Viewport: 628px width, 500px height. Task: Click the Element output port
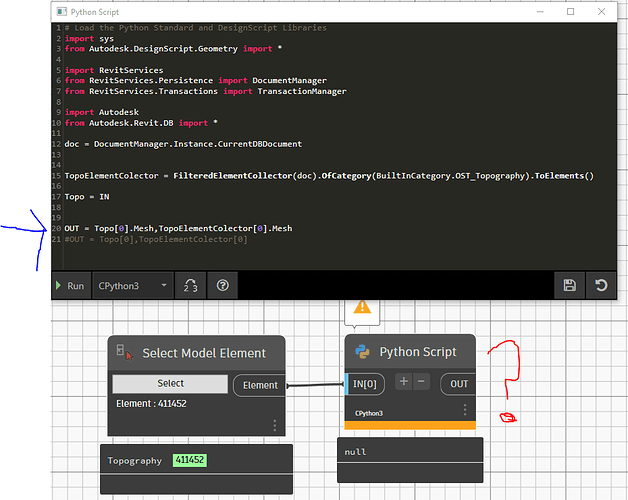(260, 385)
